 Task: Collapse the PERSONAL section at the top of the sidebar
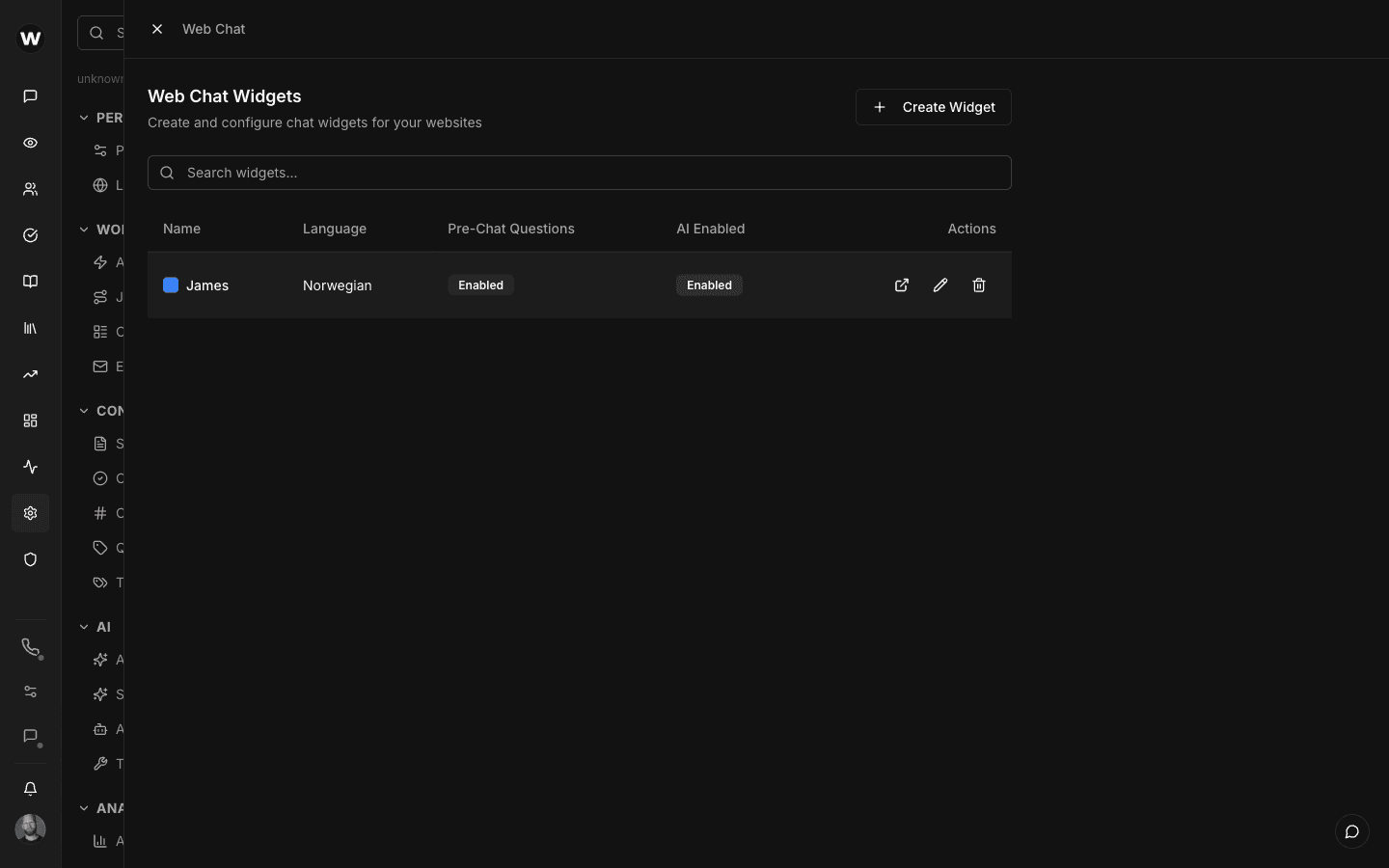pos(85,118)
